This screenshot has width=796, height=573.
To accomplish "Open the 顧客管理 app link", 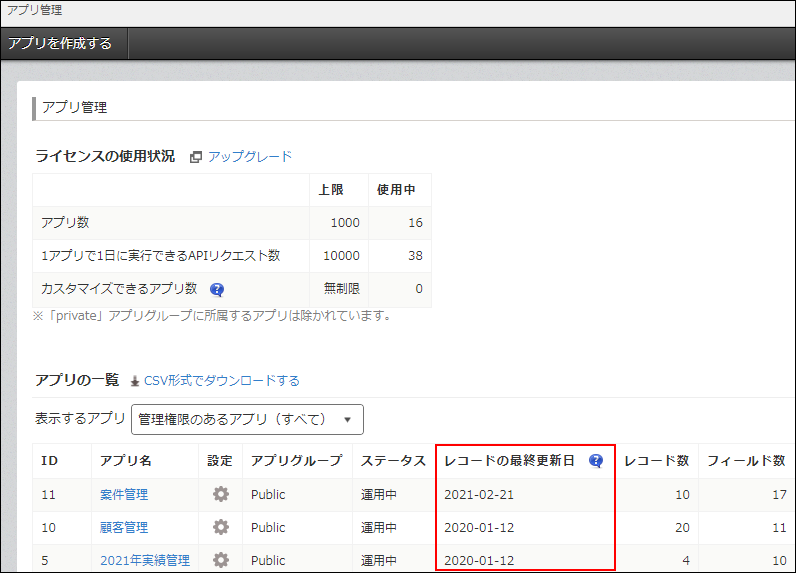I will click(x=124, y=527).
